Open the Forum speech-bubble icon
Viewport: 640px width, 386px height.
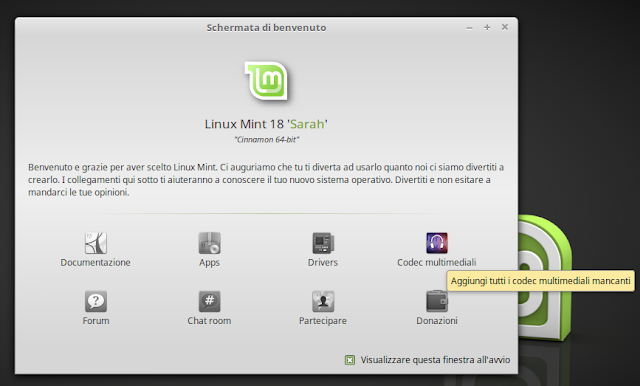click(x=96, y=302)
